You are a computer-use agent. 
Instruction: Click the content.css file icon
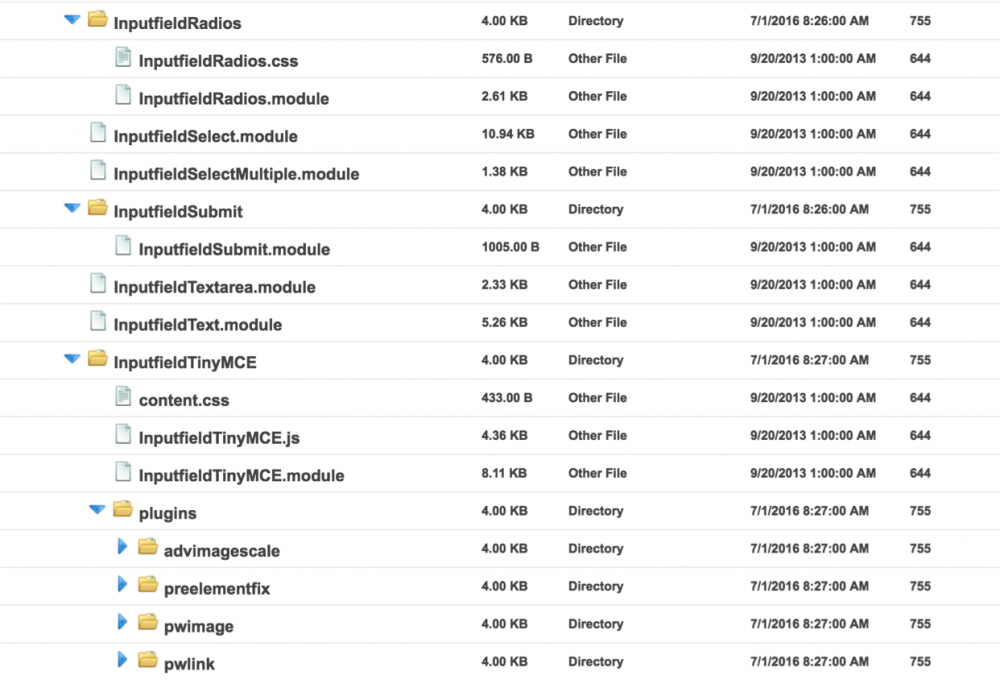[123, 398]
